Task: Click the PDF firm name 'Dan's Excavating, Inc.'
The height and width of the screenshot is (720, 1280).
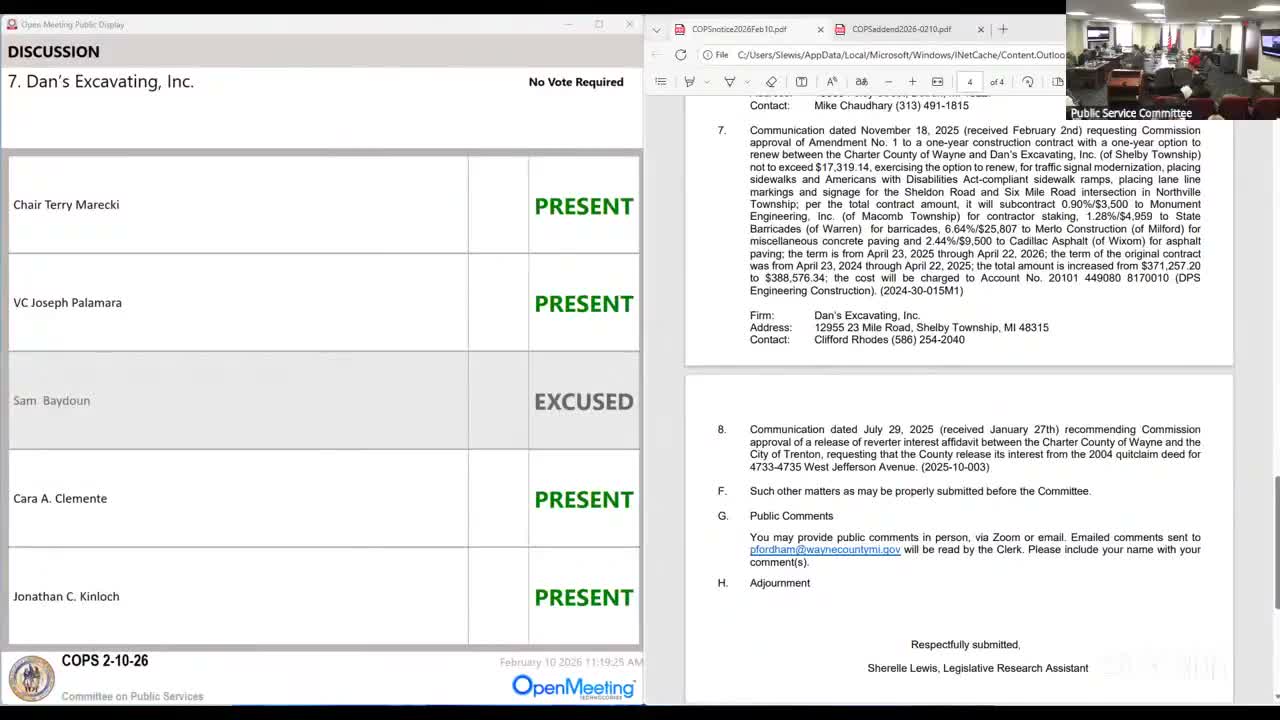Action: [x=867, y=316]
